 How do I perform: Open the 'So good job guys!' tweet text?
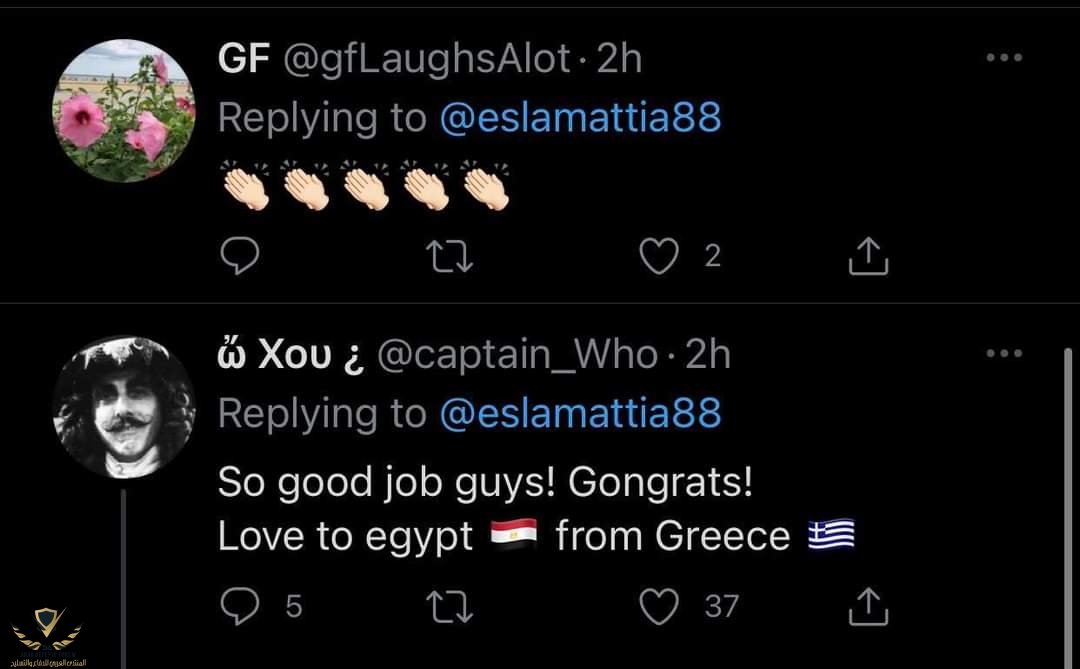pos(485,484)
